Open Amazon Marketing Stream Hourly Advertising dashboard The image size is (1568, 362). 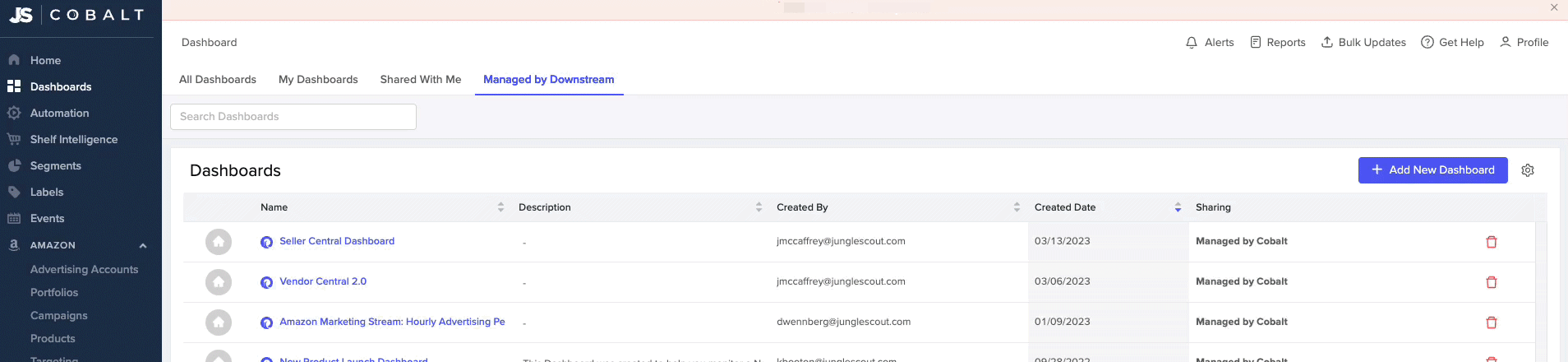[x=392, y=322]
